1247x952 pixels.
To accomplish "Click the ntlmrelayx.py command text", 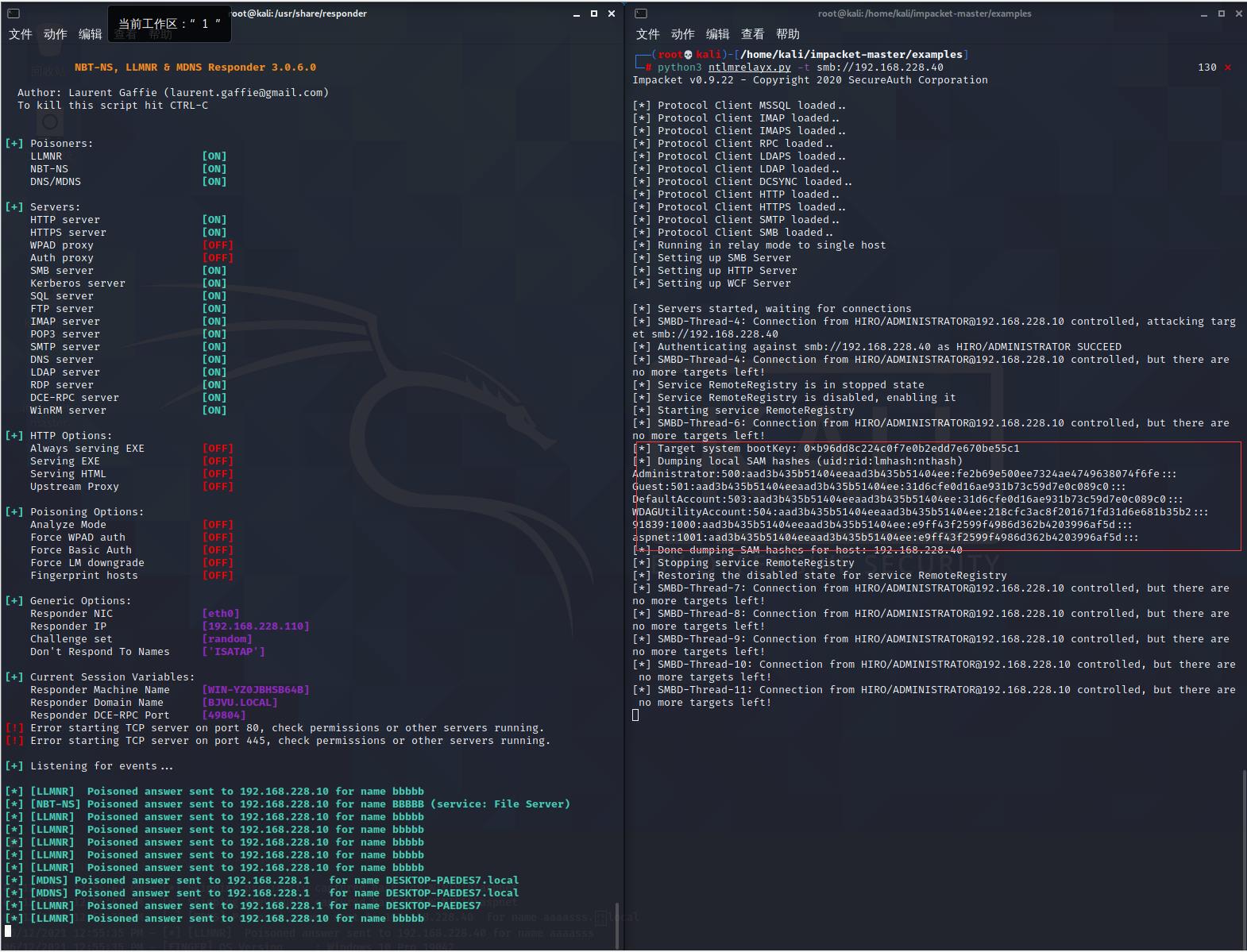I will coord(749,67).
